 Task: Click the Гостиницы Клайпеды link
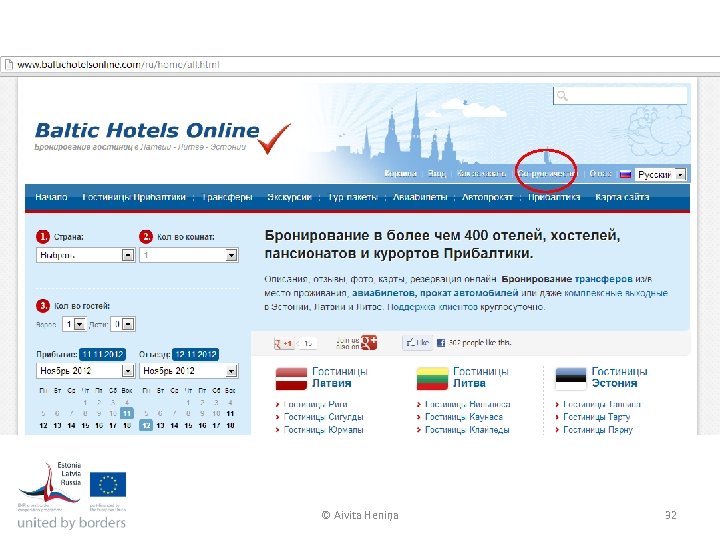click(467, 430)
